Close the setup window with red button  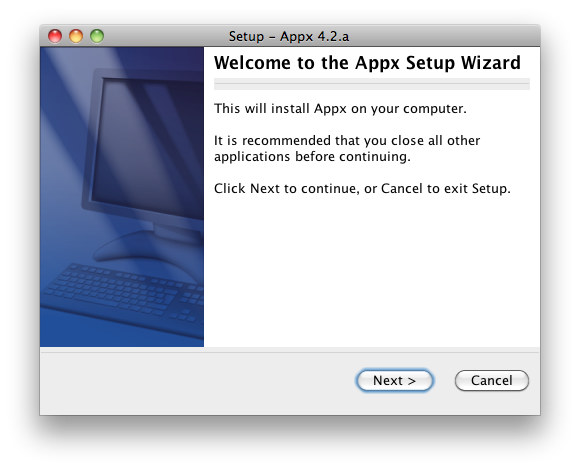55,36
